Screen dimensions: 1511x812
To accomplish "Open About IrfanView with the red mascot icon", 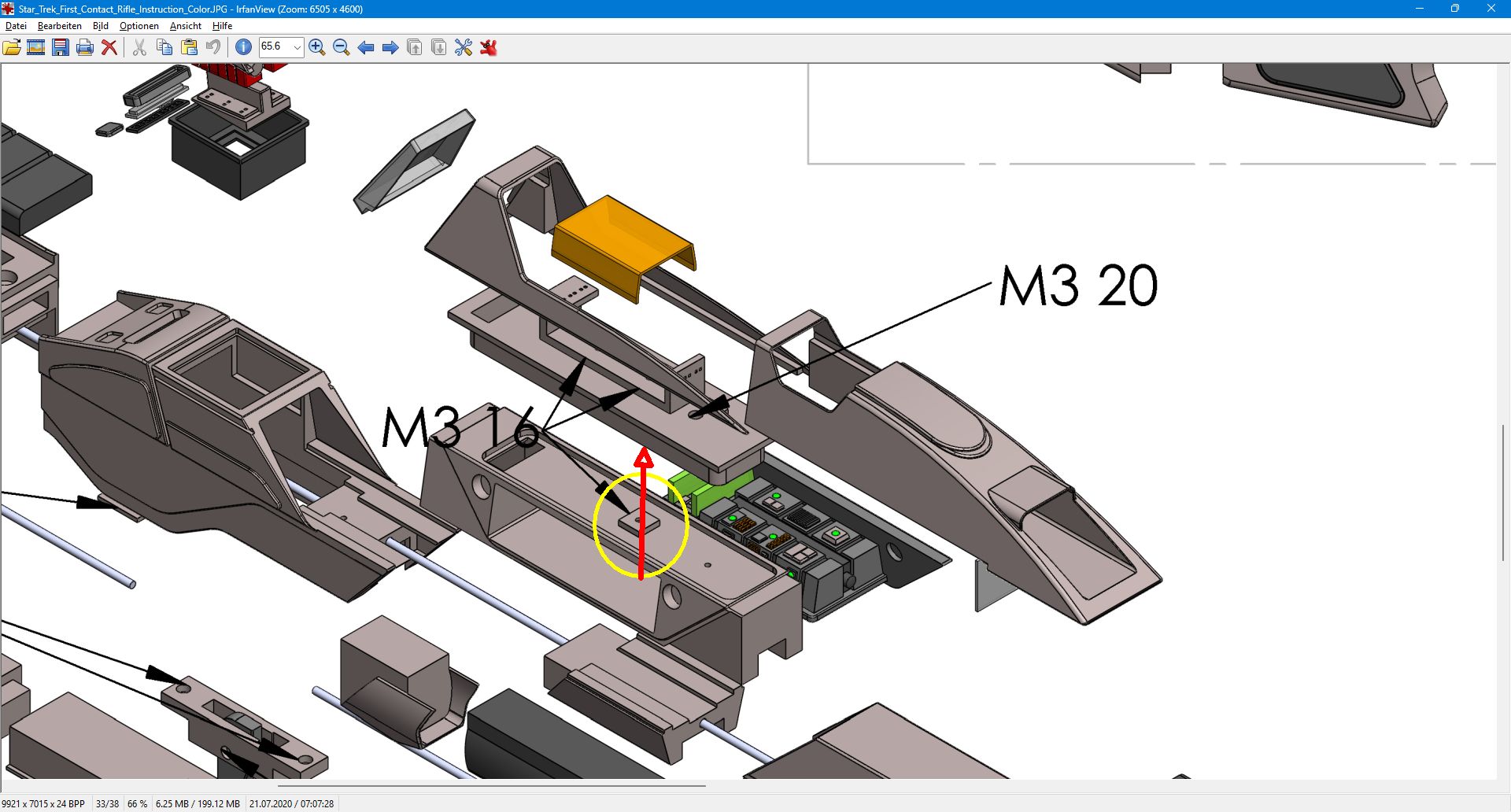I will click(489, 47).
